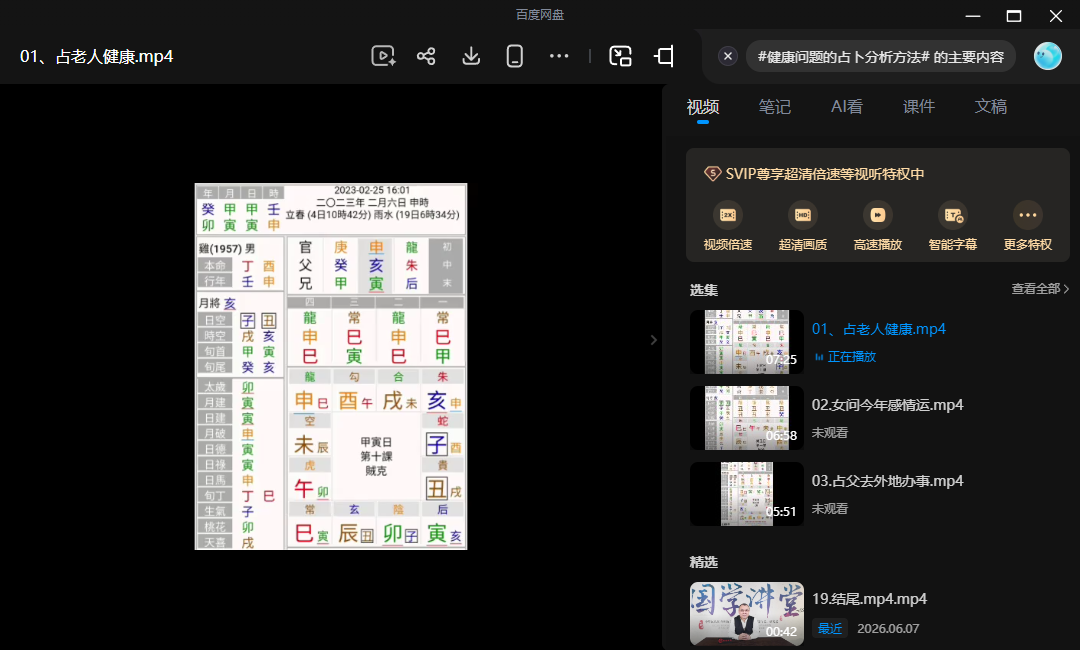Switch to the 文稿 tab

(990, 107)
